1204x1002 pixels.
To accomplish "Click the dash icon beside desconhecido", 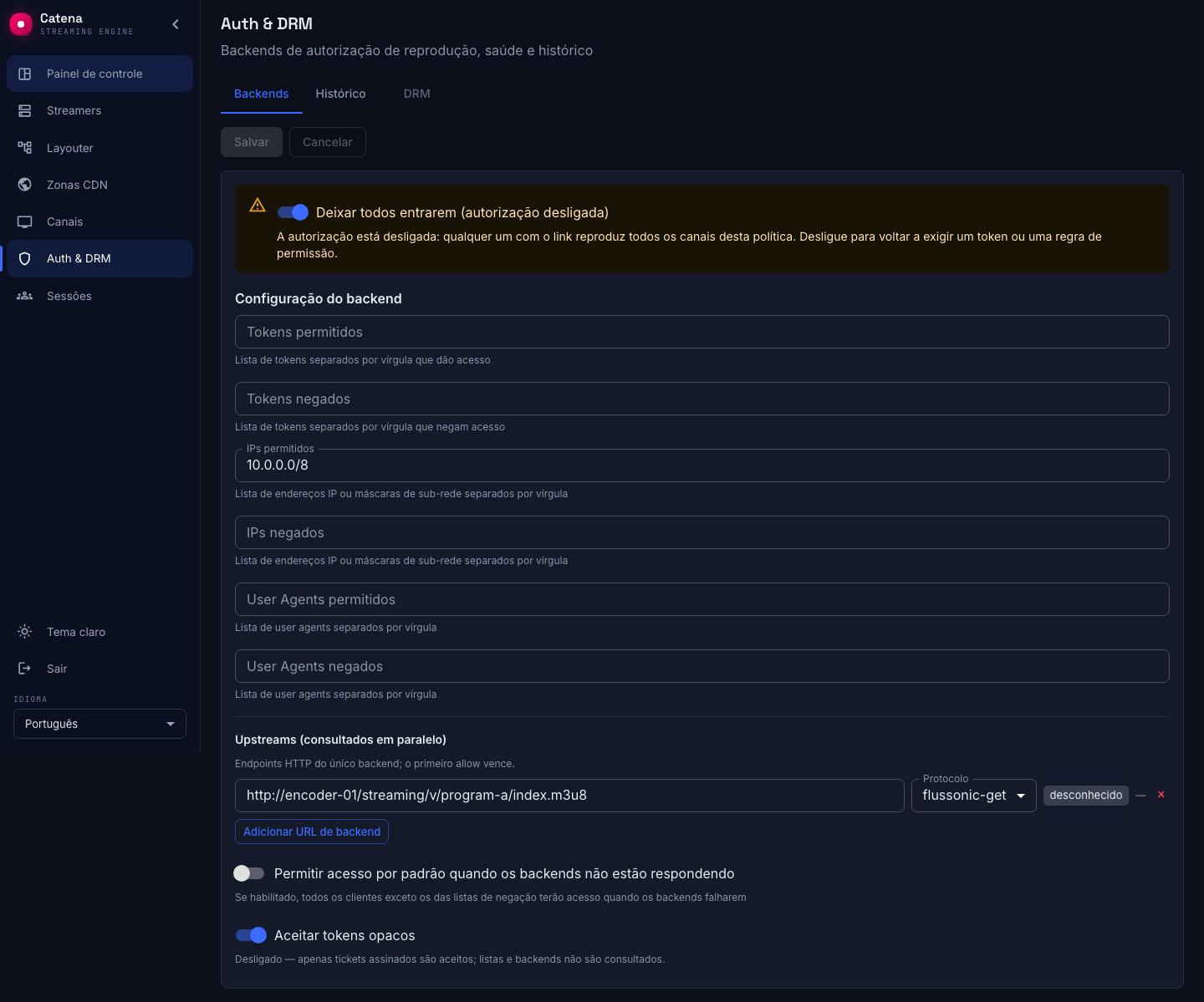I will [x=1140, y=795].
